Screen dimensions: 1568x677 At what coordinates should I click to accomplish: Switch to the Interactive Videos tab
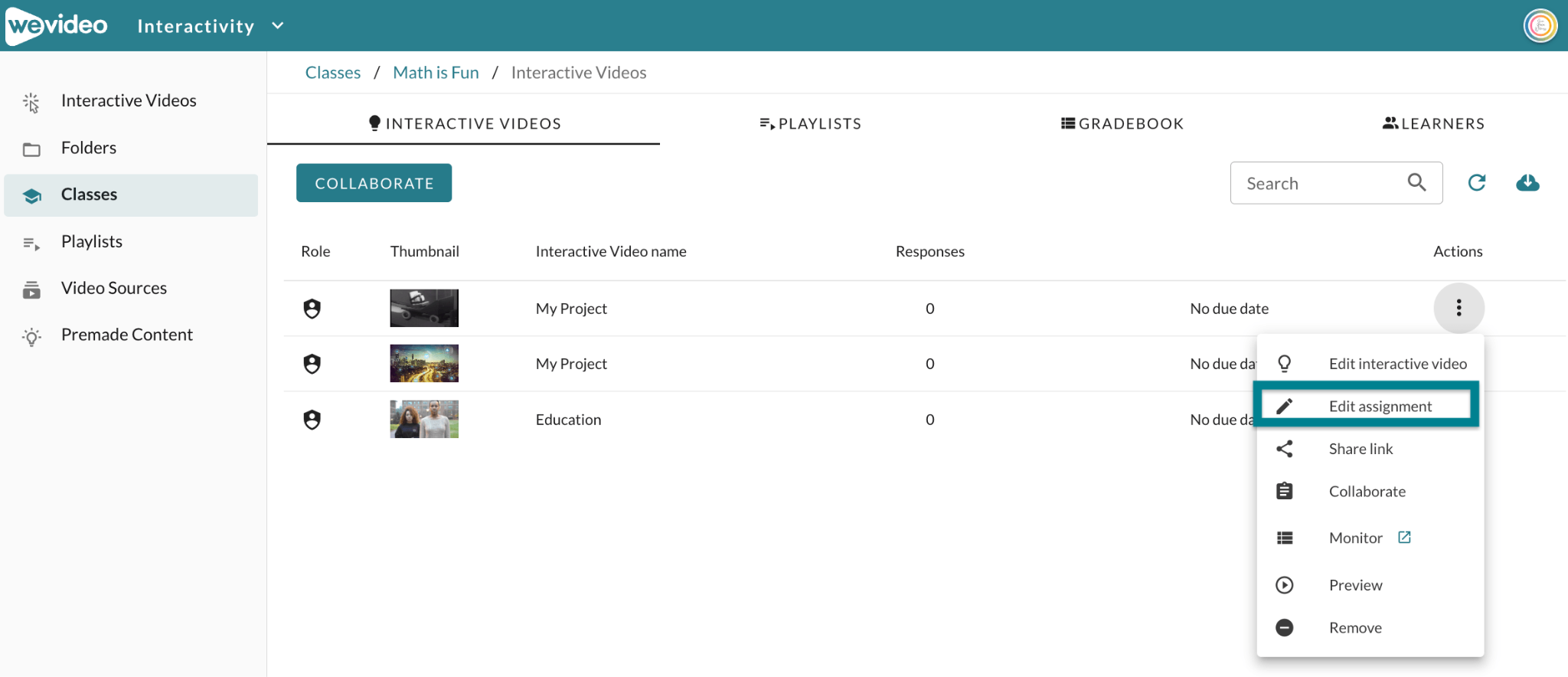(x=464, y=123)
